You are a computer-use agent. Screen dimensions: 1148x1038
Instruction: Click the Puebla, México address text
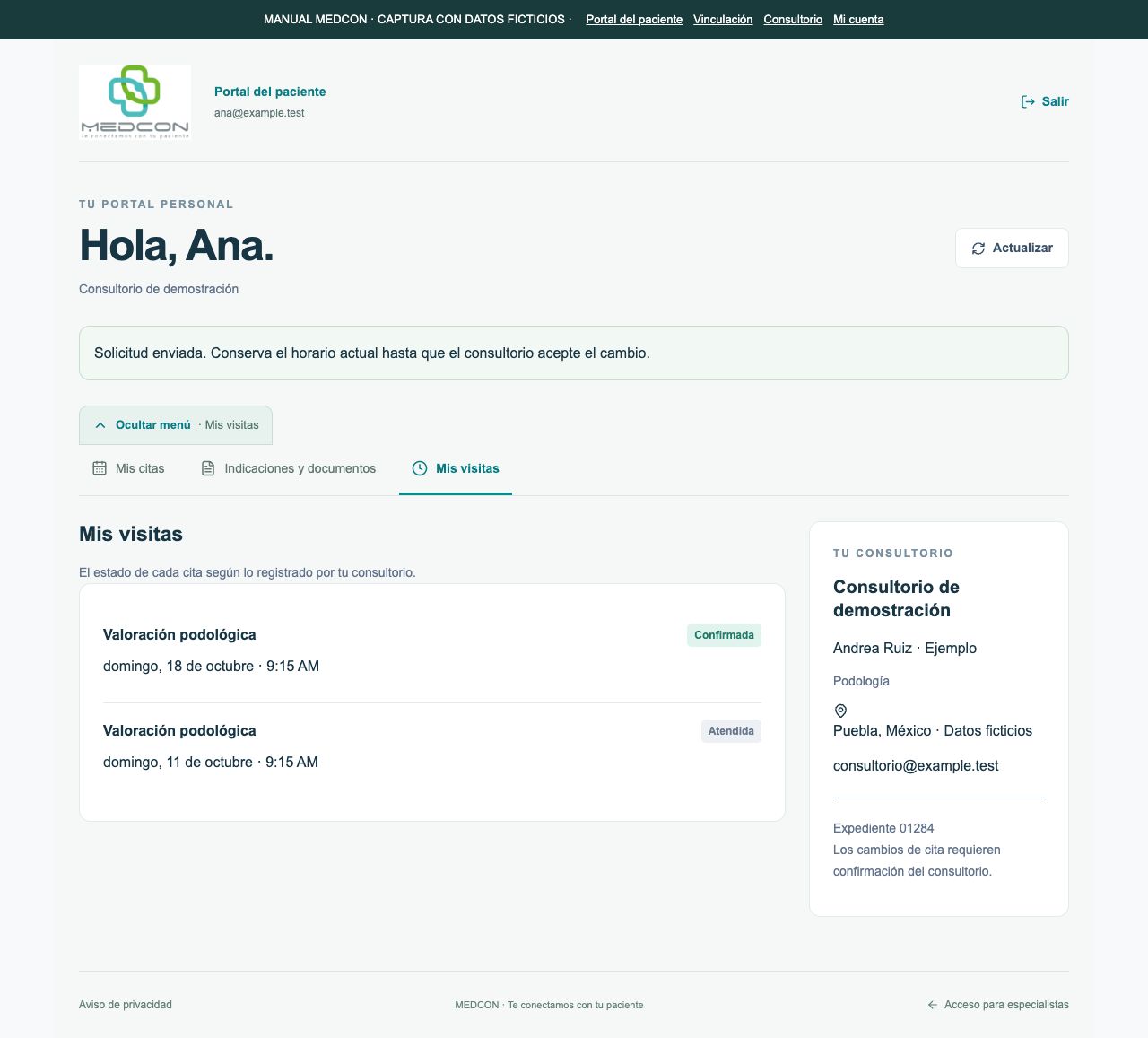[x=933, y=731]
